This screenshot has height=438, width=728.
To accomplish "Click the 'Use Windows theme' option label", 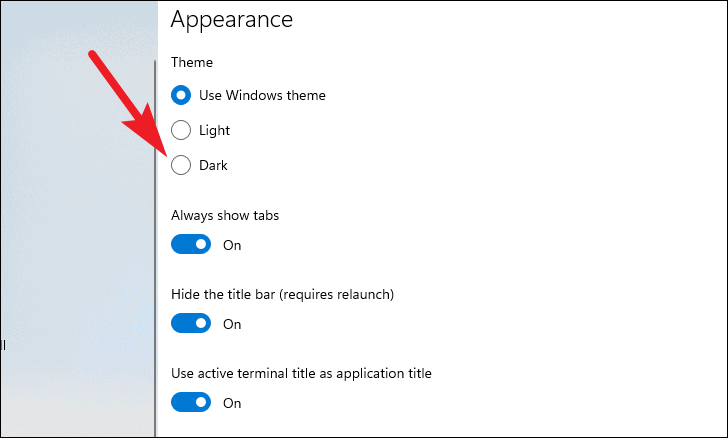I will pyautogui.click(x=262, y=95).
